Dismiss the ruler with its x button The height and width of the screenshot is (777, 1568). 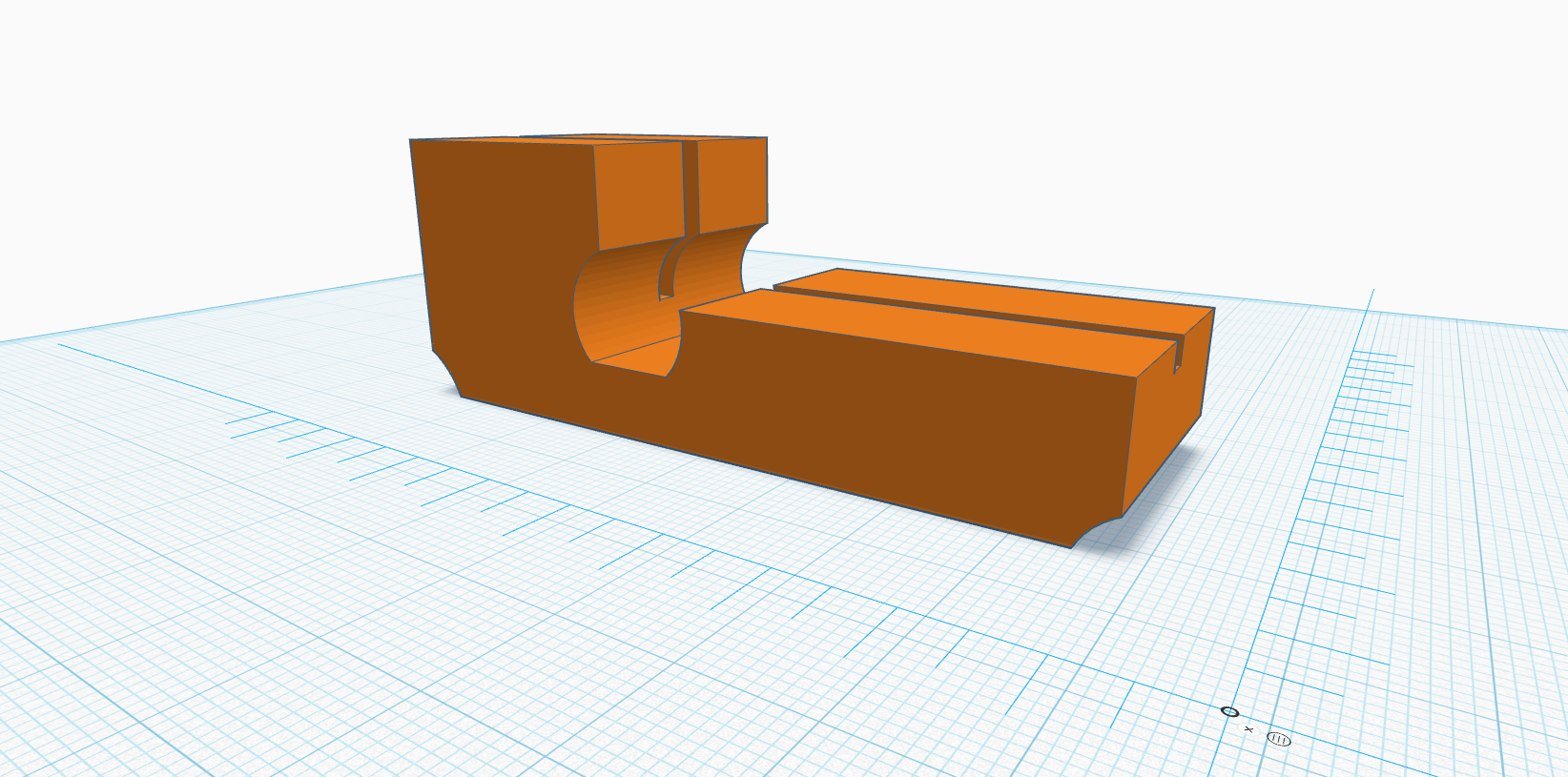coord(1249,729)
